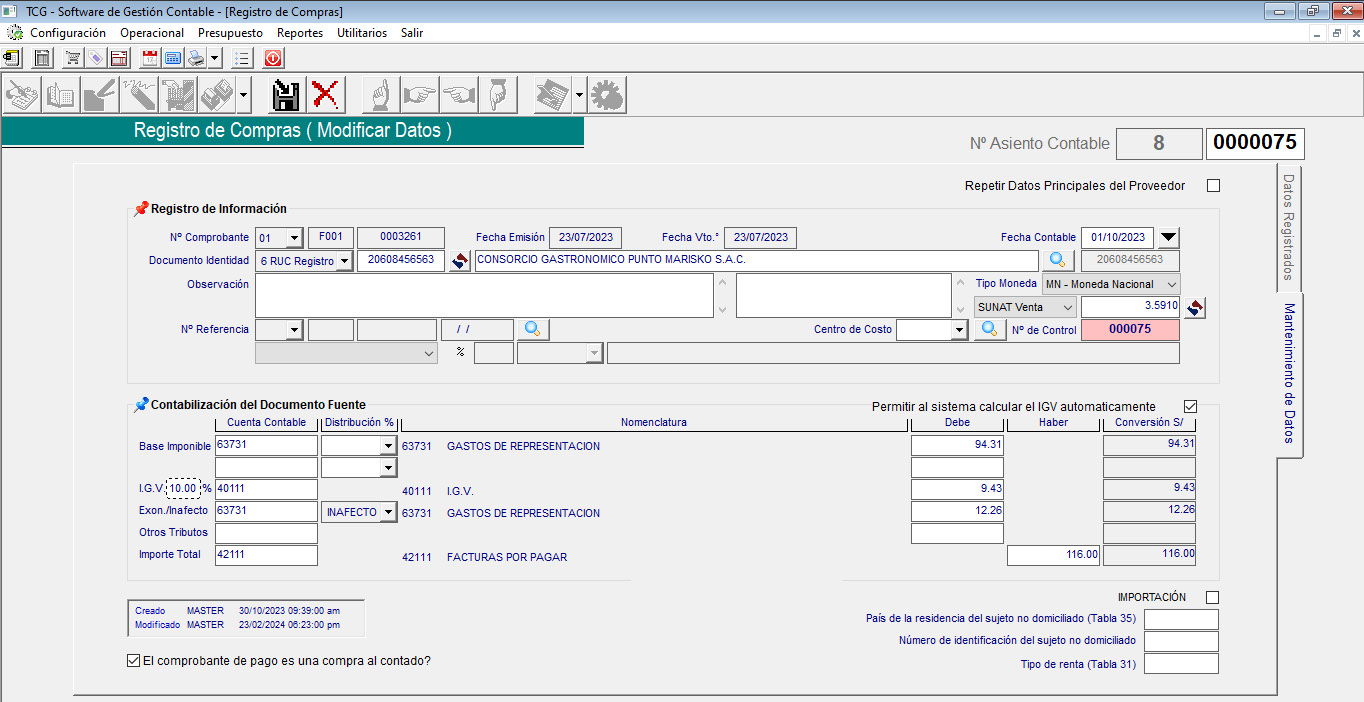Click the calendar icon in the toolbar
This screenshot has width=1364, height=702.
[x=151, y=58]
